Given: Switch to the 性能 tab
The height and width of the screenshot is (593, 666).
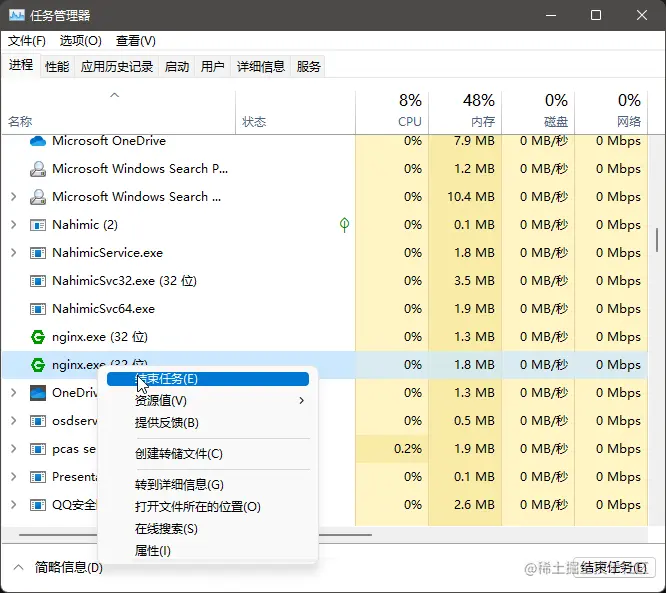Looking at the screenshot, I should click(x=57, y=67).
